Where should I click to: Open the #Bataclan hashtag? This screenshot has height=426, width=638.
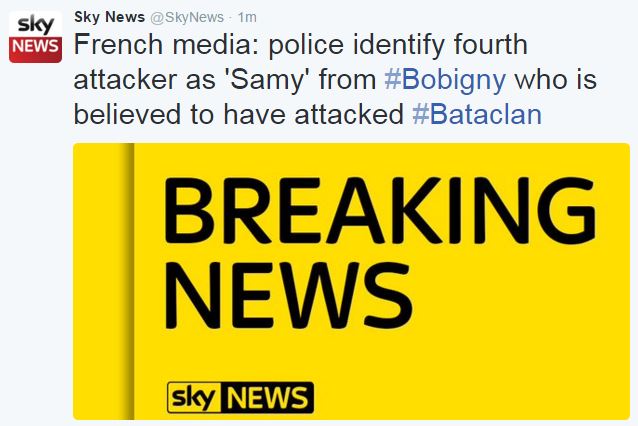(476, 114)
